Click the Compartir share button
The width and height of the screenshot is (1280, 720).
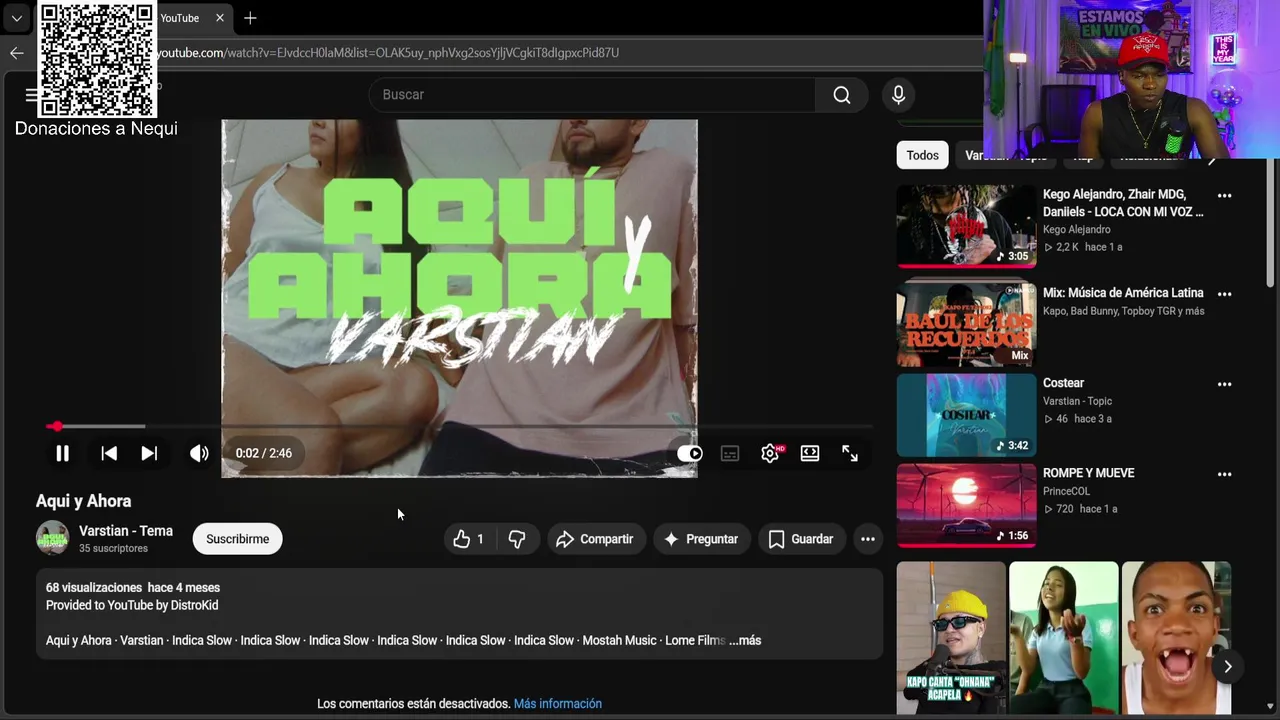(x=595, y=539)
